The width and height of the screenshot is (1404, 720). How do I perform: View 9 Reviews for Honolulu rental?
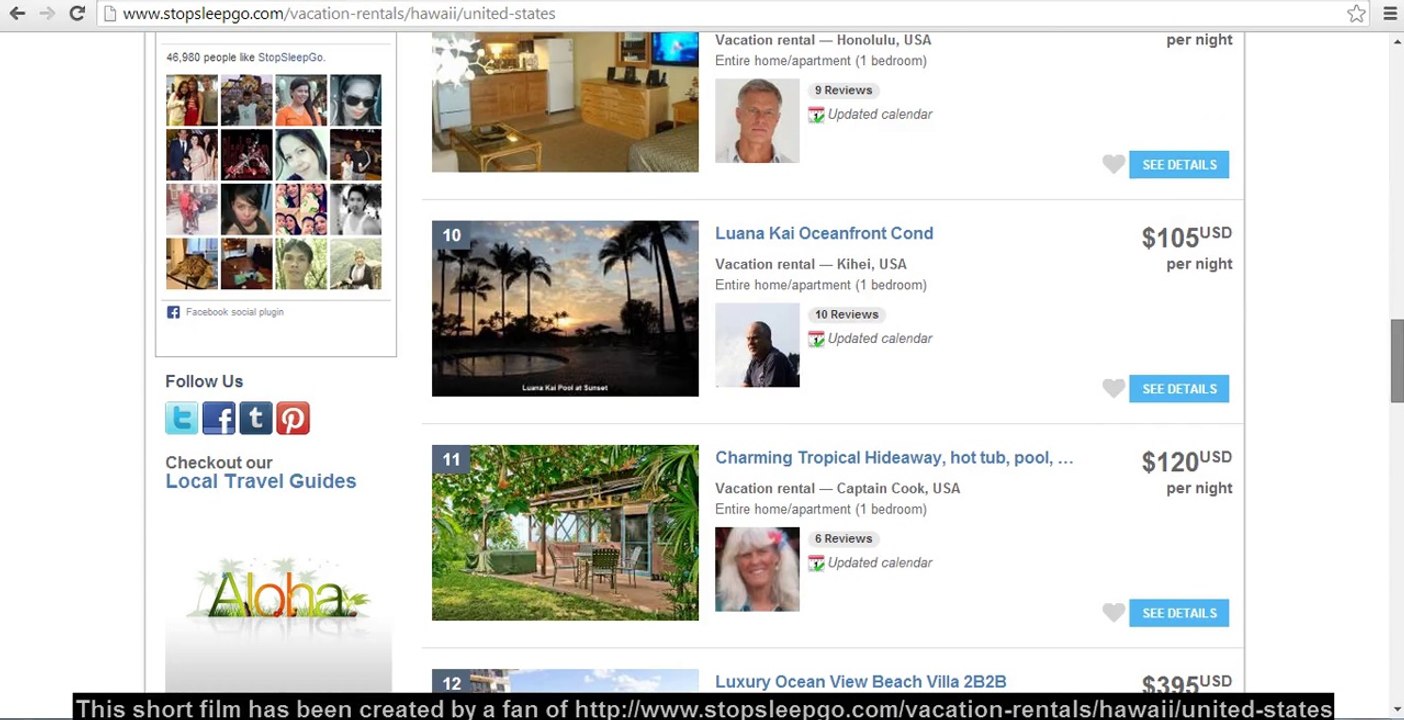[x=844, y=90]
